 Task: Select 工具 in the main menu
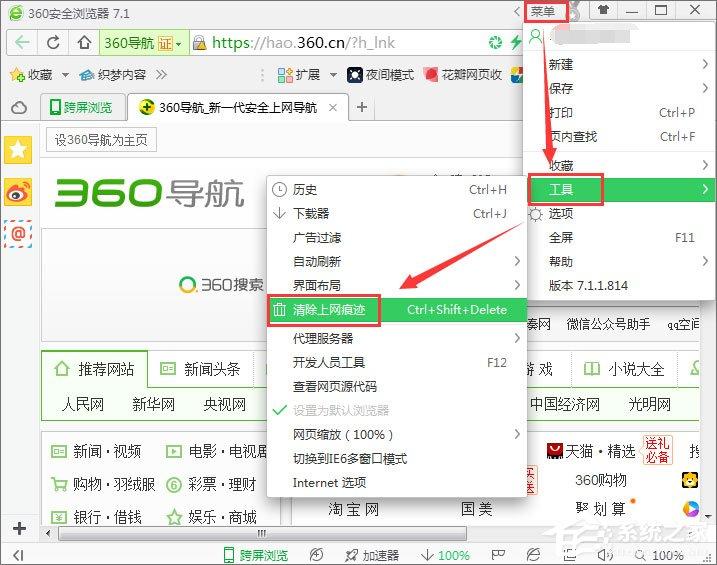(621, 189)
